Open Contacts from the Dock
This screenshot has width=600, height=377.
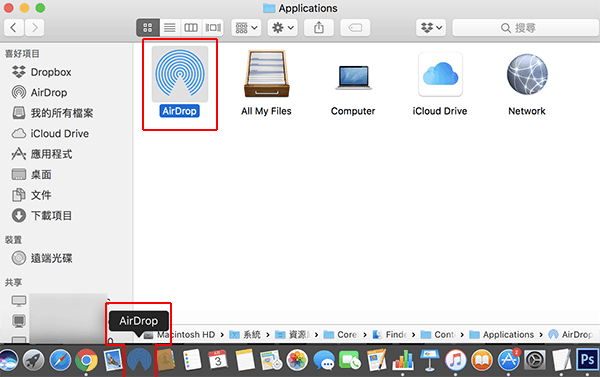tap(165, 360)
